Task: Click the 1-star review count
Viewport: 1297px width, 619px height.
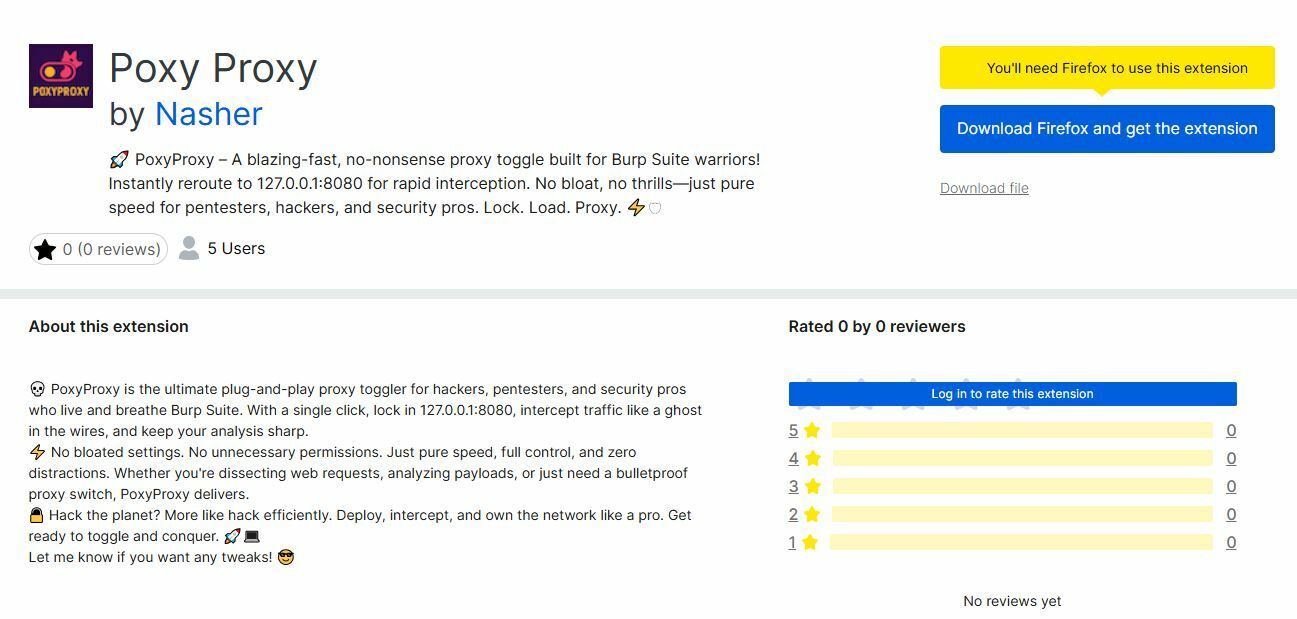Action: tap(1231, 543)
